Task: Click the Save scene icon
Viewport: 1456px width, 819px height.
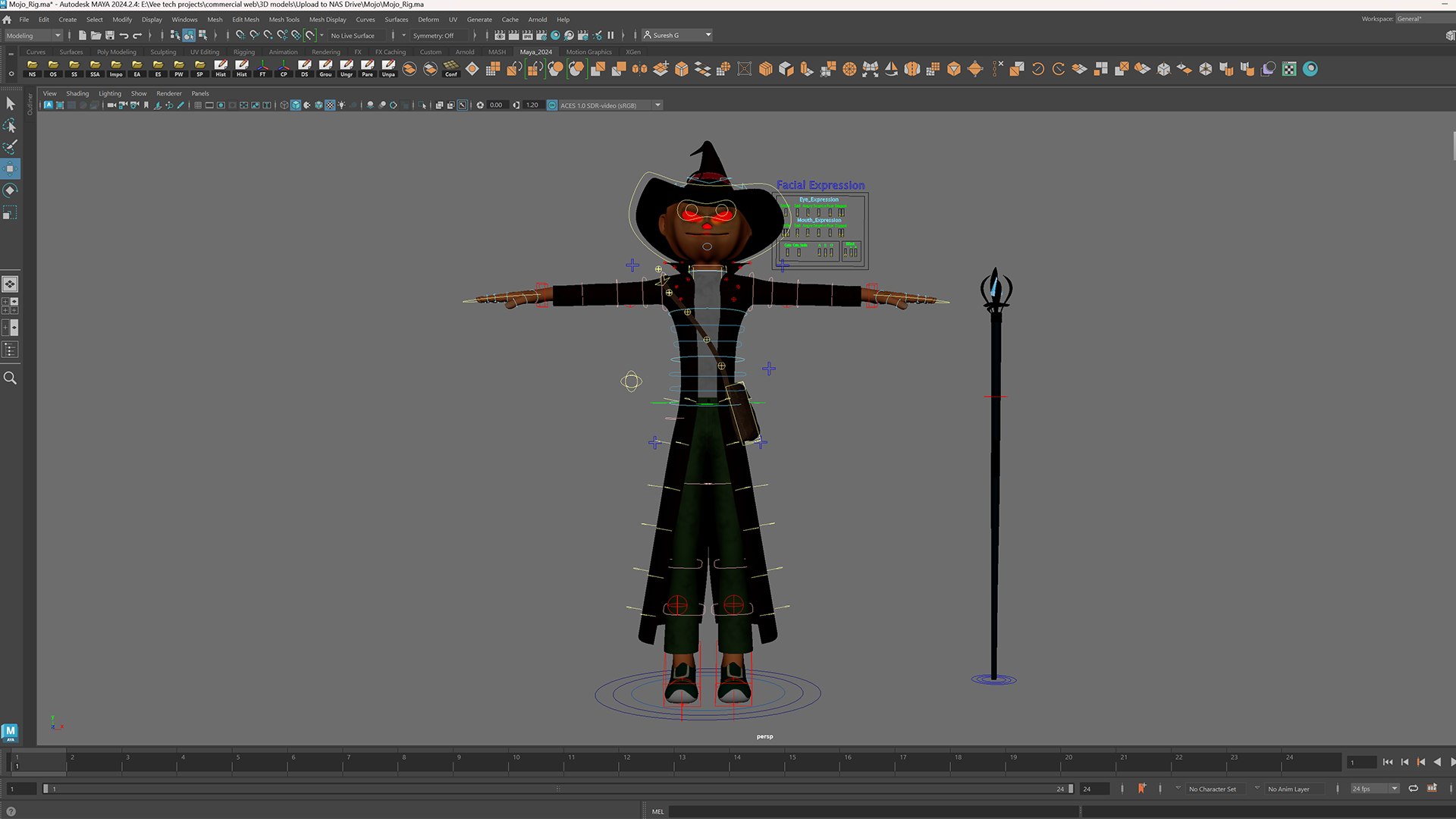Action: click(x=110, y=35)
